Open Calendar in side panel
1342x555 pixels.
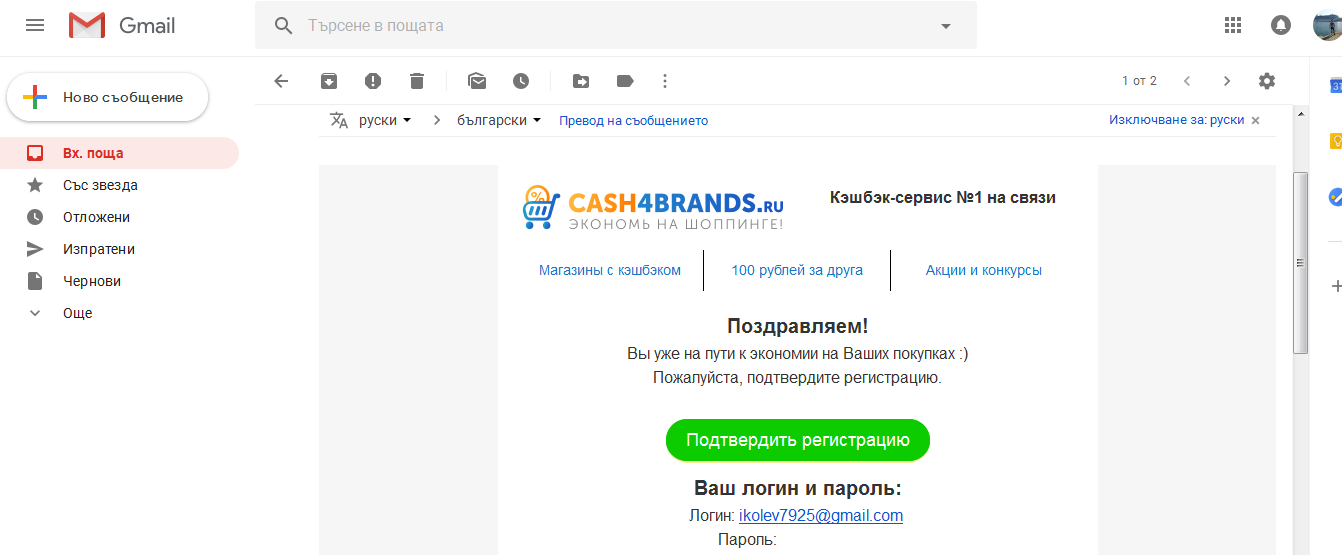[x=1334, y=85]
